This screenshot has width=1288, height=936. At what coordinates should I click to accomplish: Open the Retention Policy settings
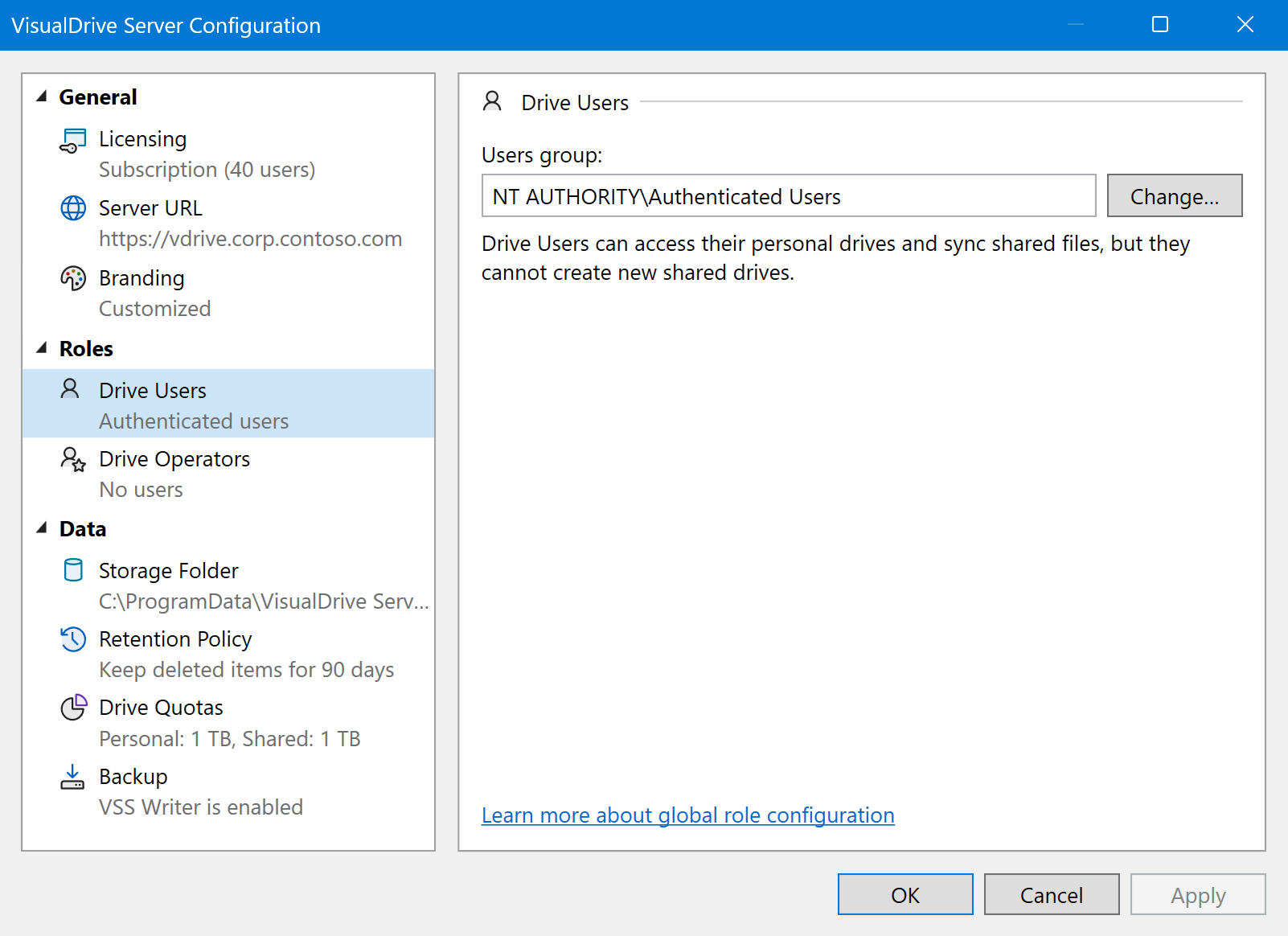point(175,639)
